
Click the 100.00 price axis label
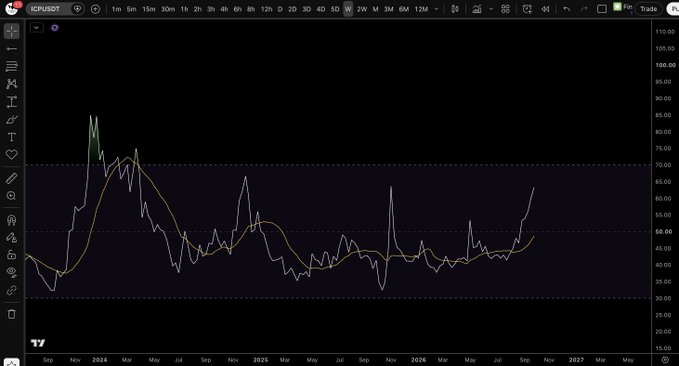coord(665,65)
